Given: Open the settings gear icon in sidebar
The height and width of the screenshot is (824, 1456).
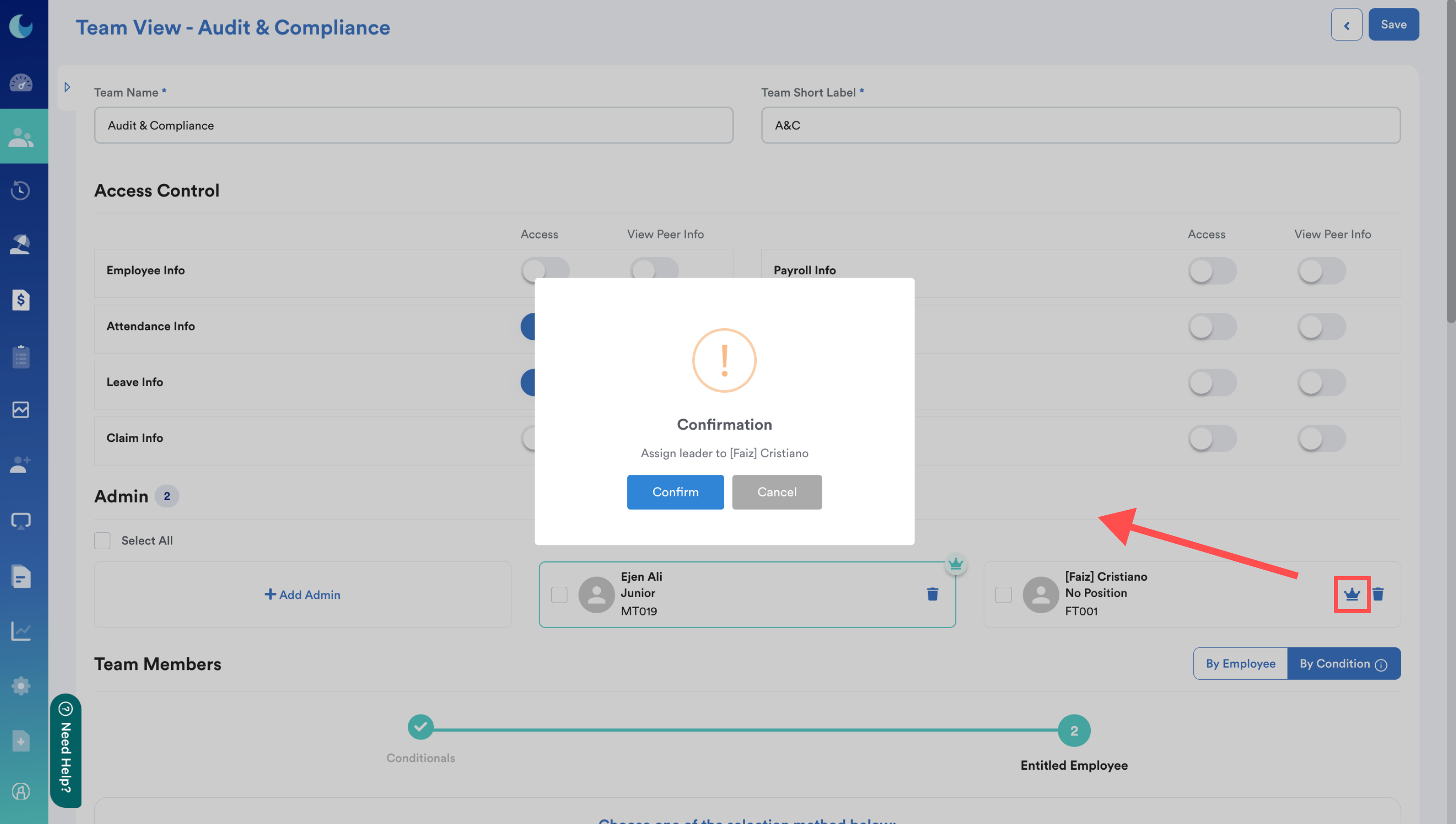Looking at the screenshot, I should (21, 686).
